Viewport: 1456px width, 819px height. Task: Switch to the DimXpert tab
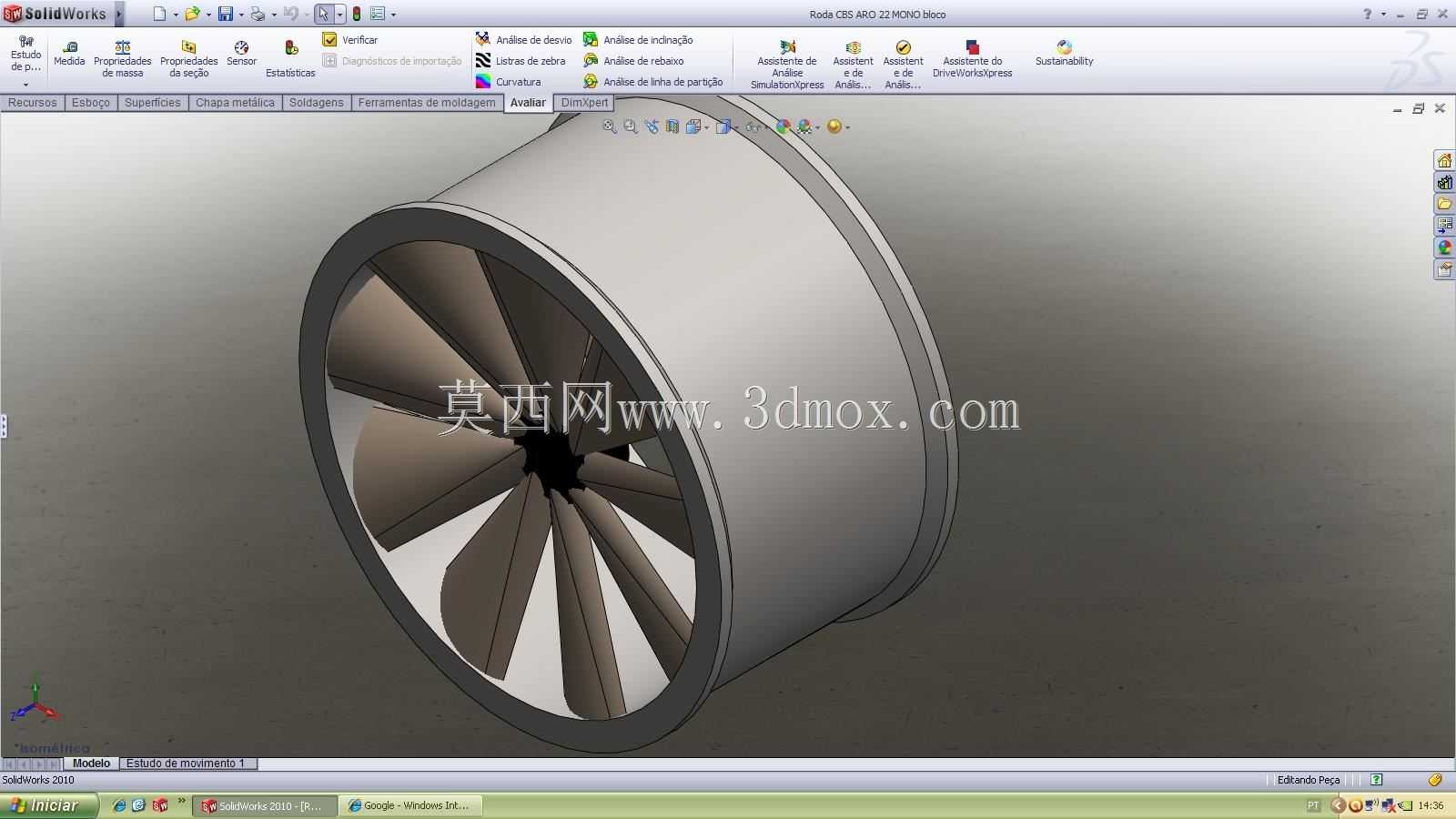coord(584,103)
